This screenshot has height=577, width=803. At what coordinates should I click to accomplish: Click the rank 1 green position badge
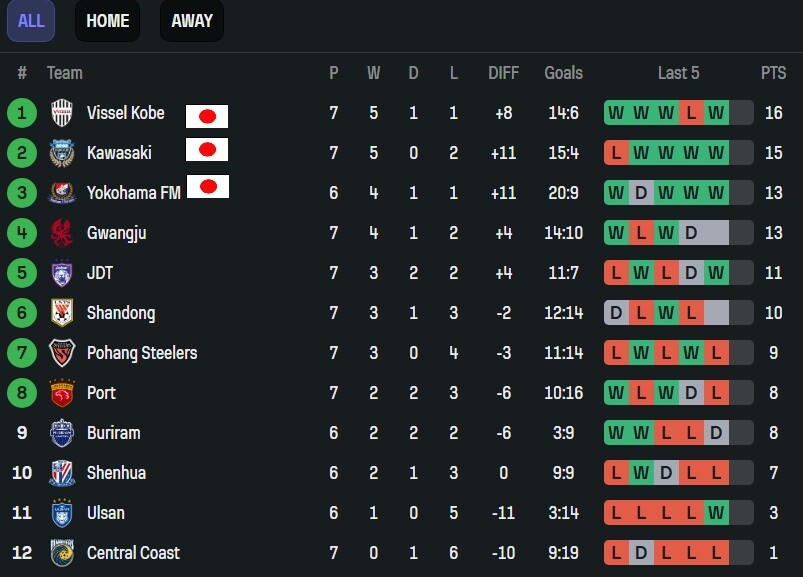pyautogui.click(x=22, y=113)
